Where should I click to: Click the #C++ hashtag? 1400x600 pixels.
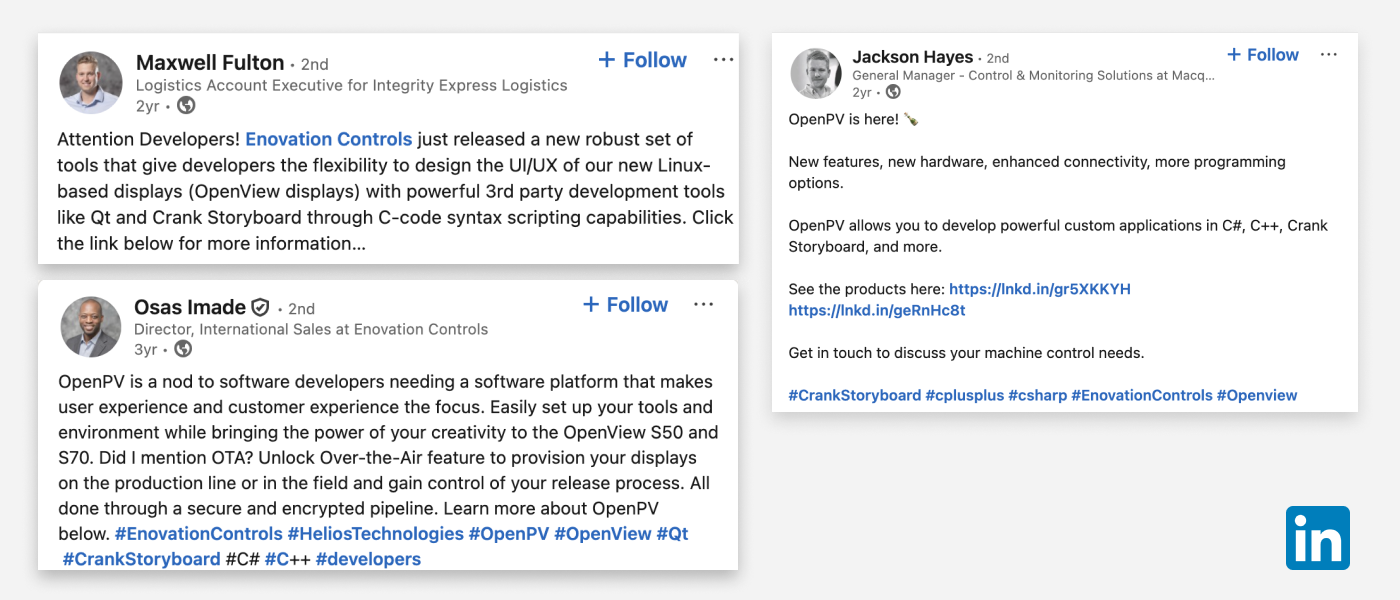288,559
